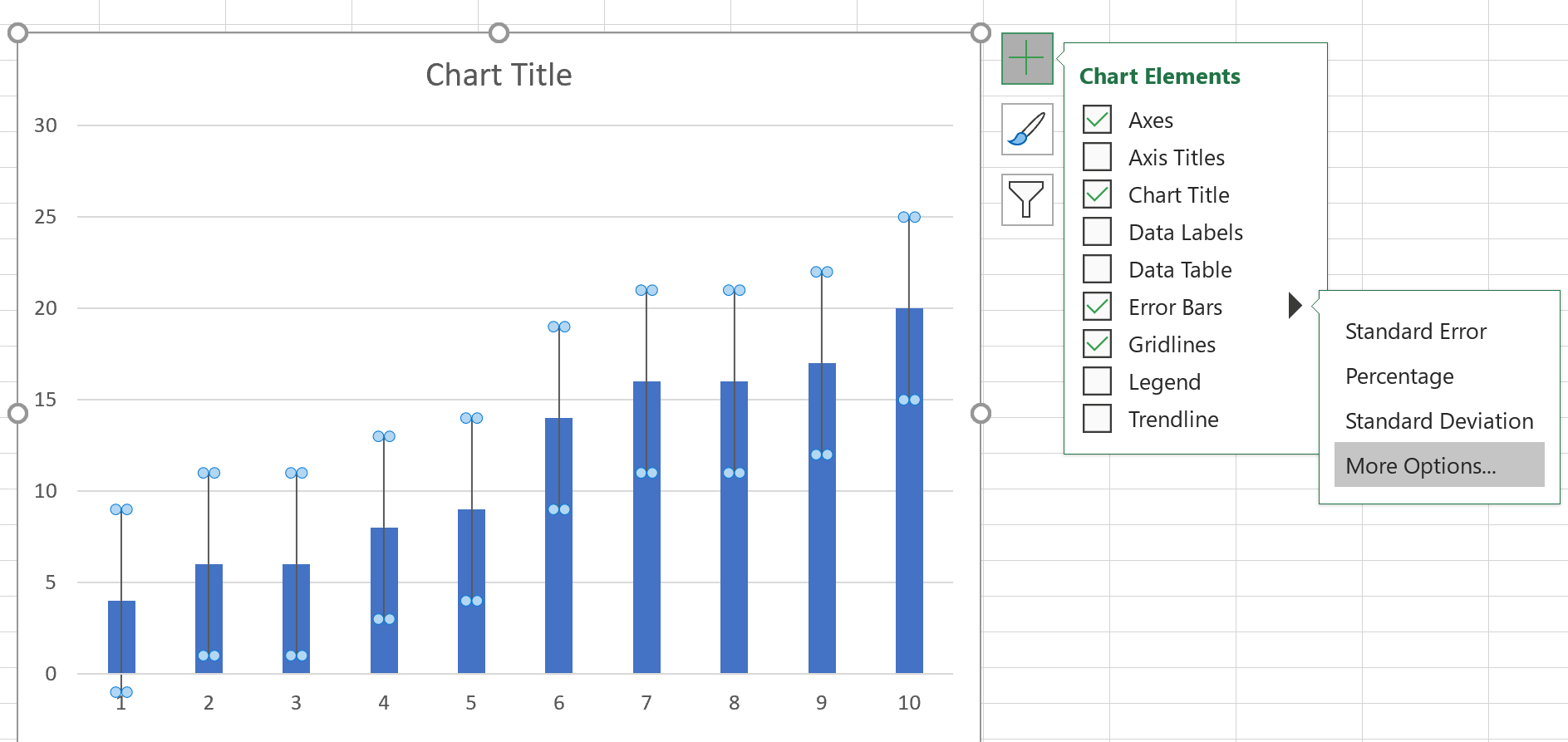This screenshot has height=742, width=1568.
Task: Toggle the Data Labels checkbox
Action: click(1097, 232)
